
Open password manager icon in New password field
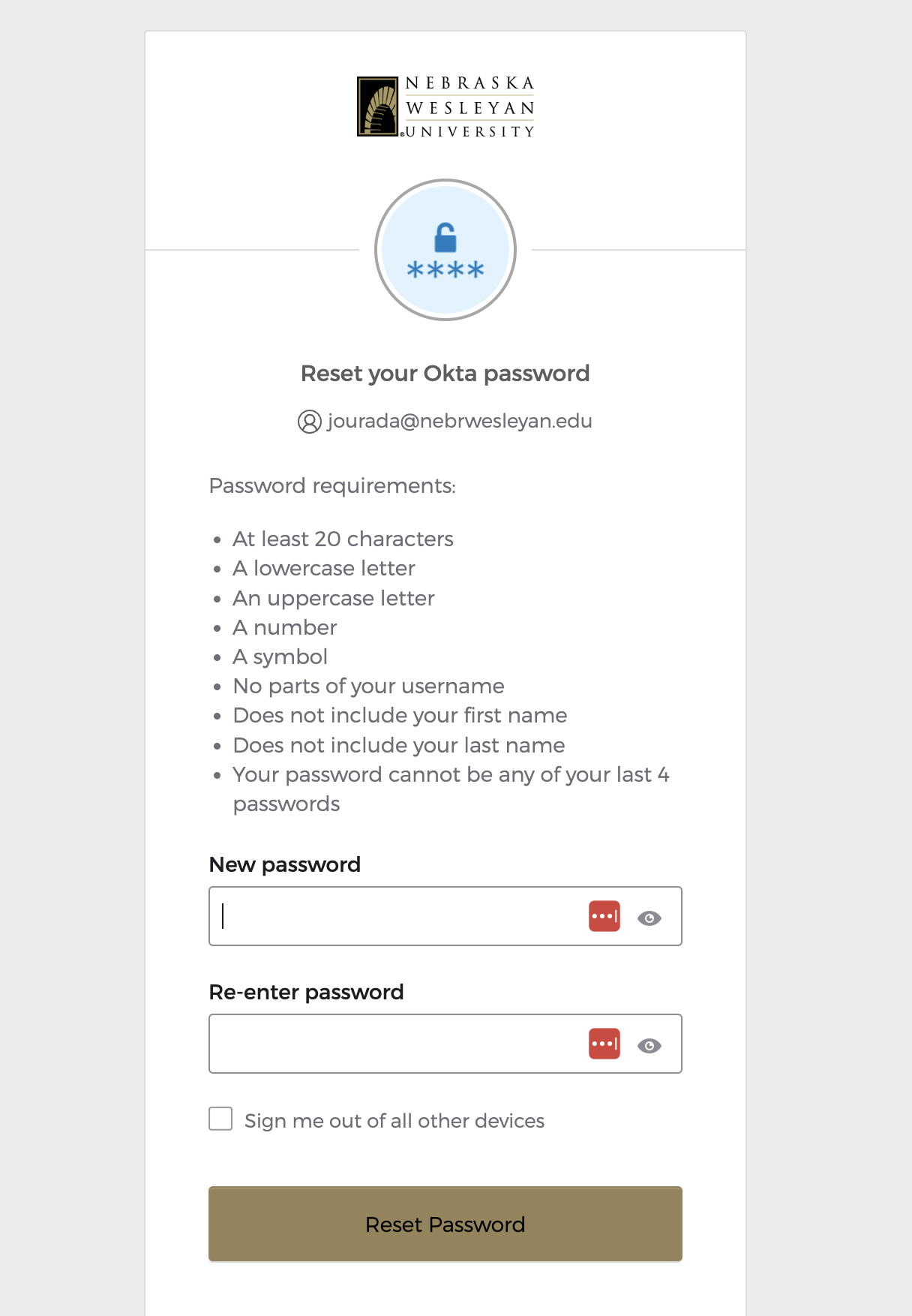click(604, 916)
